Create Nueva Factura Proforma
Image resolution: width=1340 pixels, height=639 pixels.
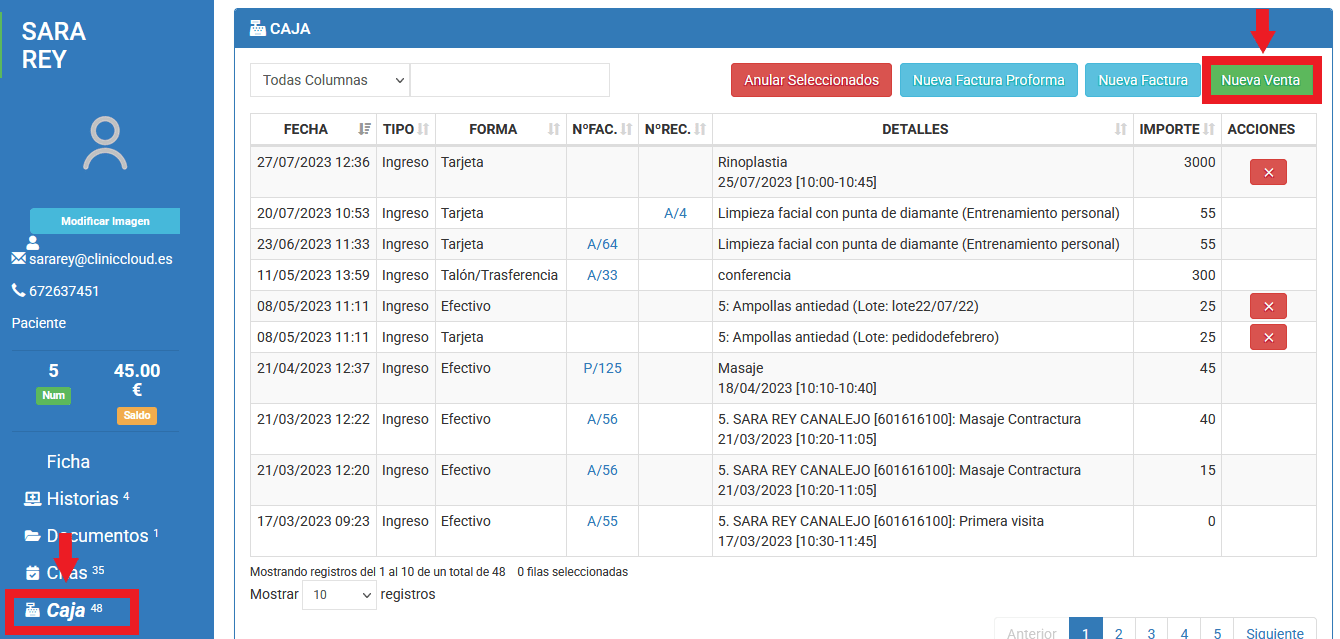click(x=988, y=80)
